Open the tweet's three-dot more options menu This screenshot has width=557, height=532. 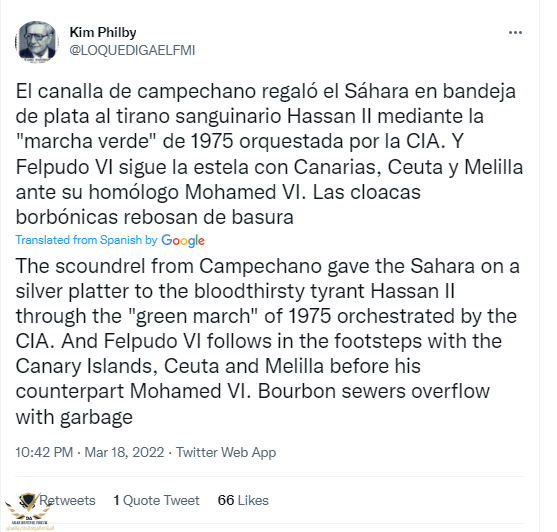[x=515, y=33]
